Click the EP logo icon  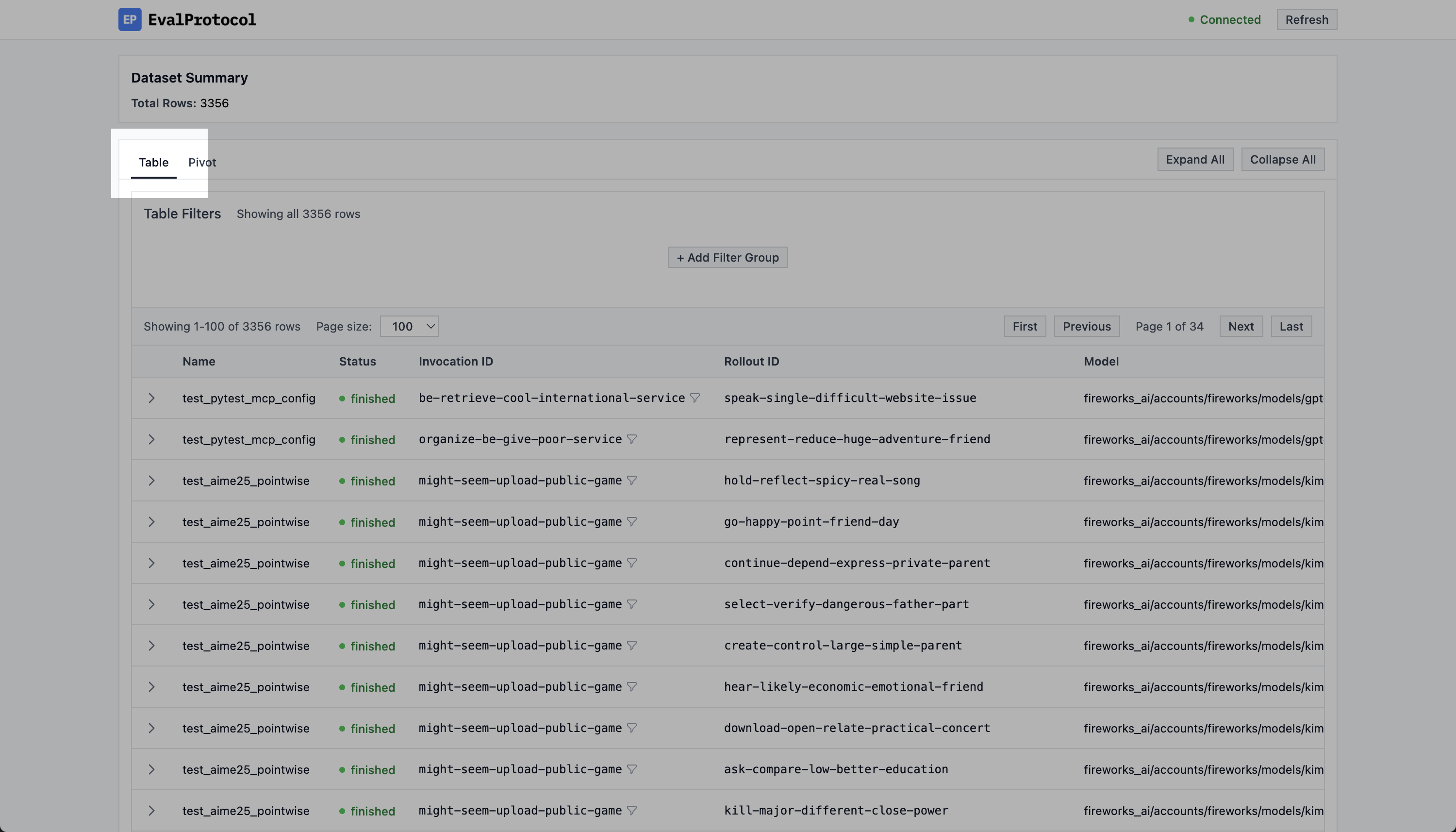[x=130, y=19]
